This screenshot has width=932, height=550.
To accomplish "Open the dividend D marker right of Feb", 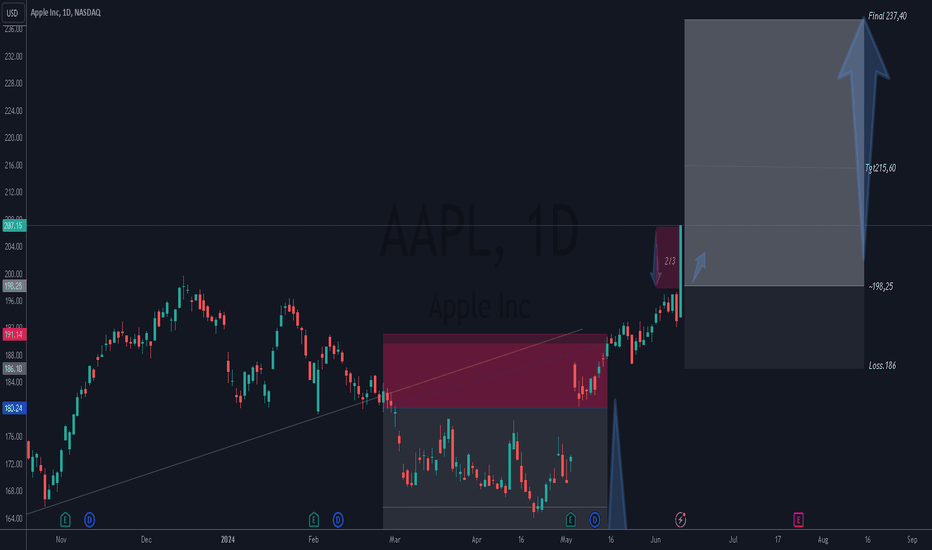I will coord(338,520).
